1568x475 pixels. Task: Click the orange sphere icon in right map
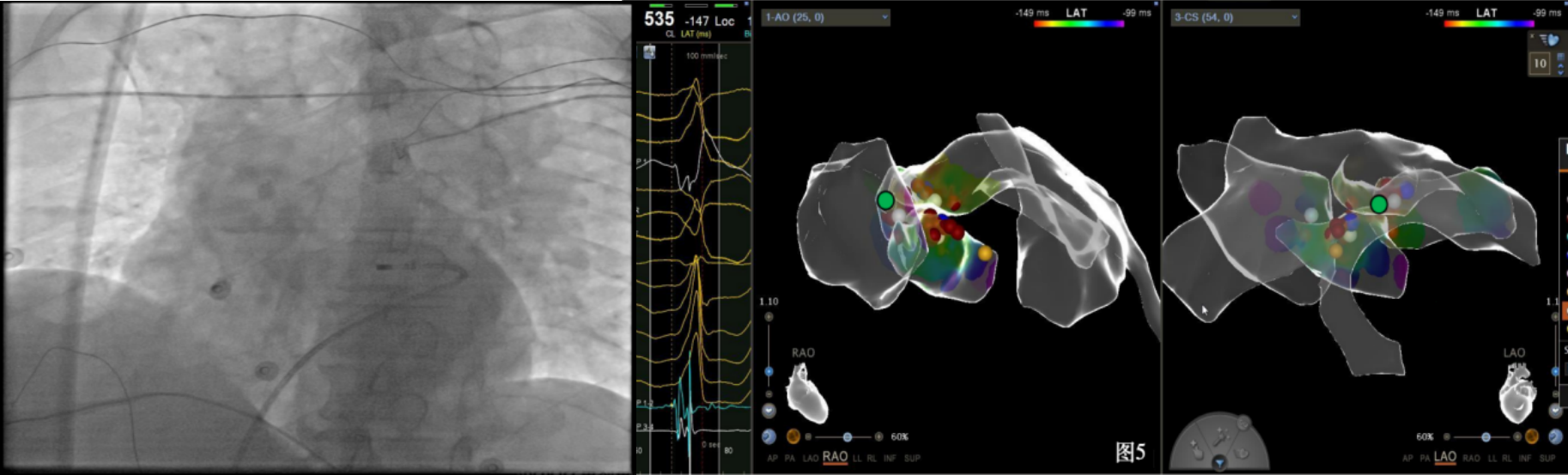tap(1531, 437)
